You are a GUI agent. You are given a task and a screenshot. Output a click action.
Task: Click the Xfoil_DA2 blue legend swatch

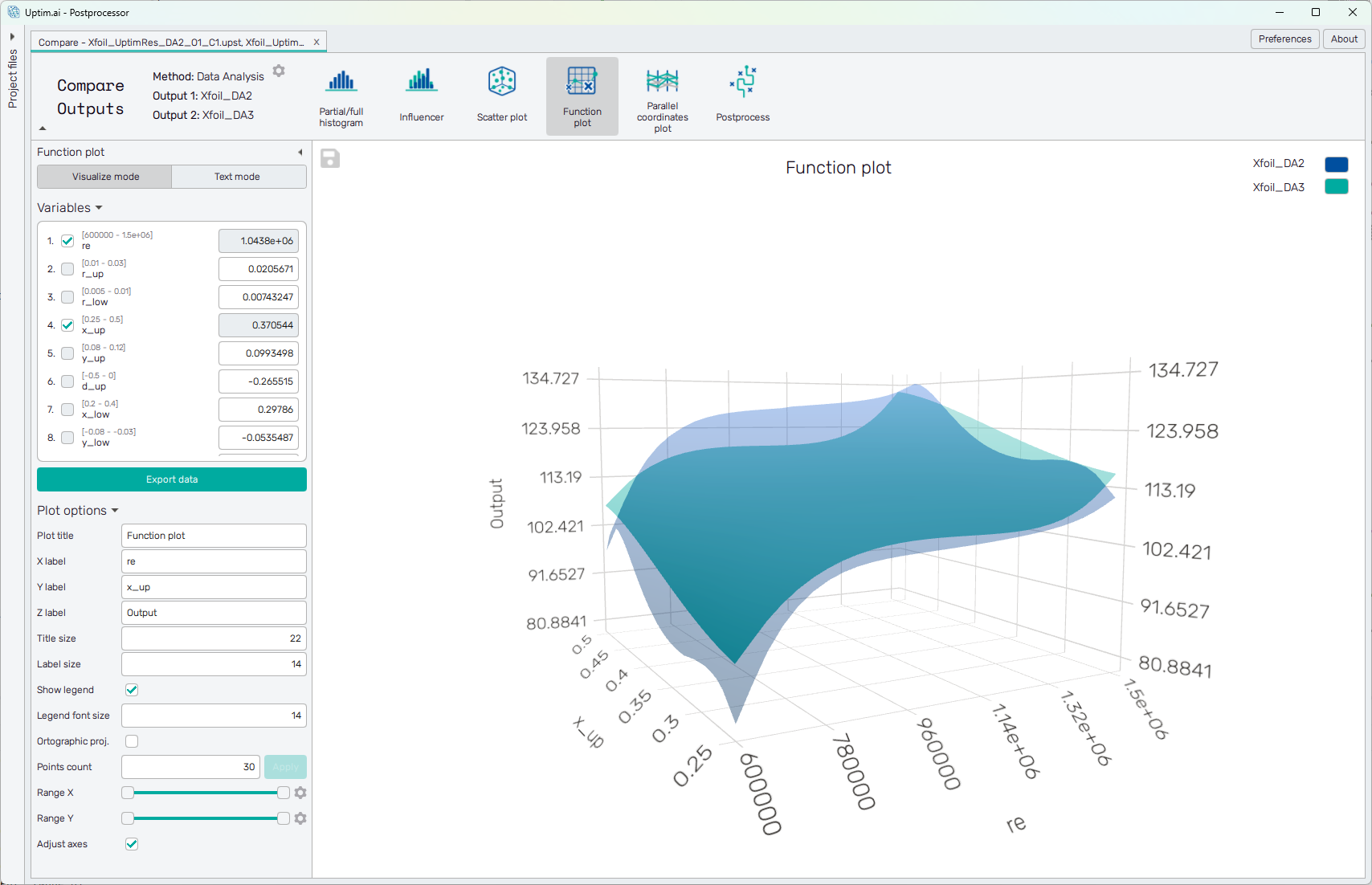point(1336,164)
